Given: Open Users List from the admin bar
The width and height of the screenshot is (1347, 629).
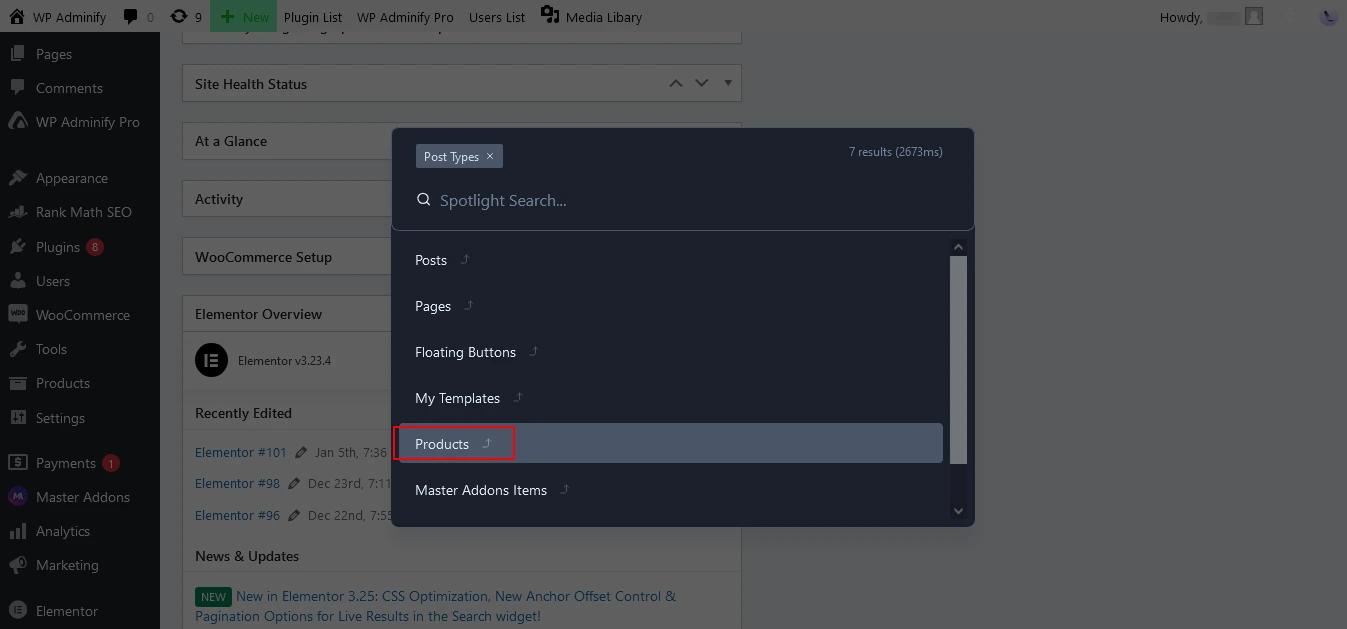Looking at the screenshot, I should coord(496,16).
